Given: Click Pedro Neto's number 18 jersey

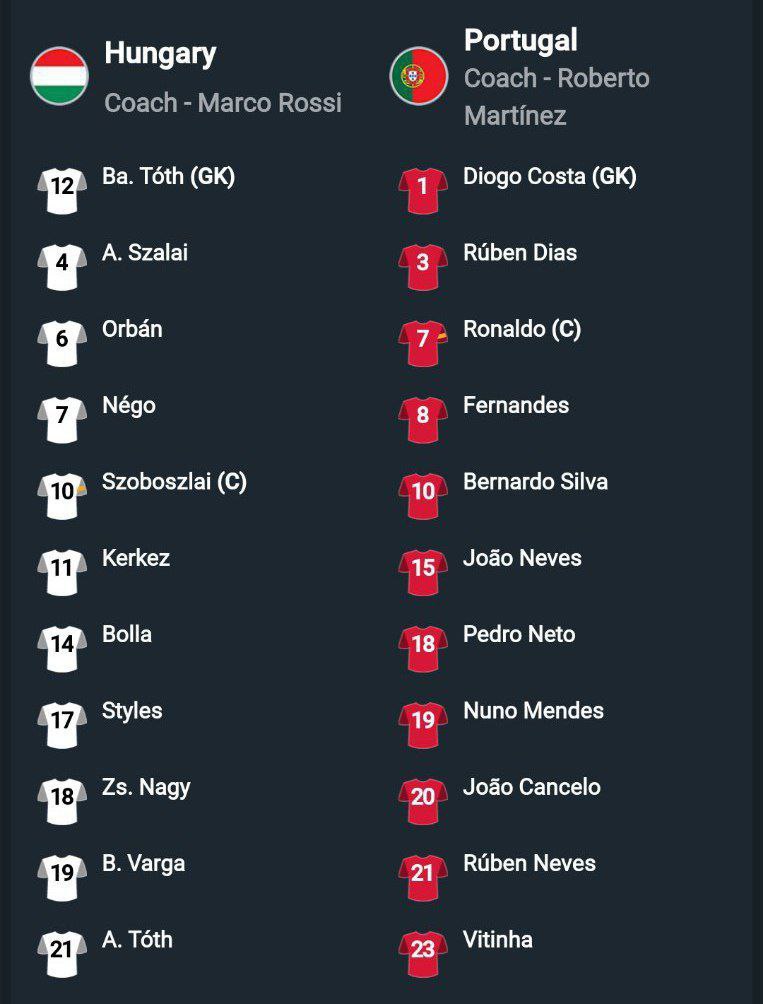Looking at the screenshot, I should point(423,644).
